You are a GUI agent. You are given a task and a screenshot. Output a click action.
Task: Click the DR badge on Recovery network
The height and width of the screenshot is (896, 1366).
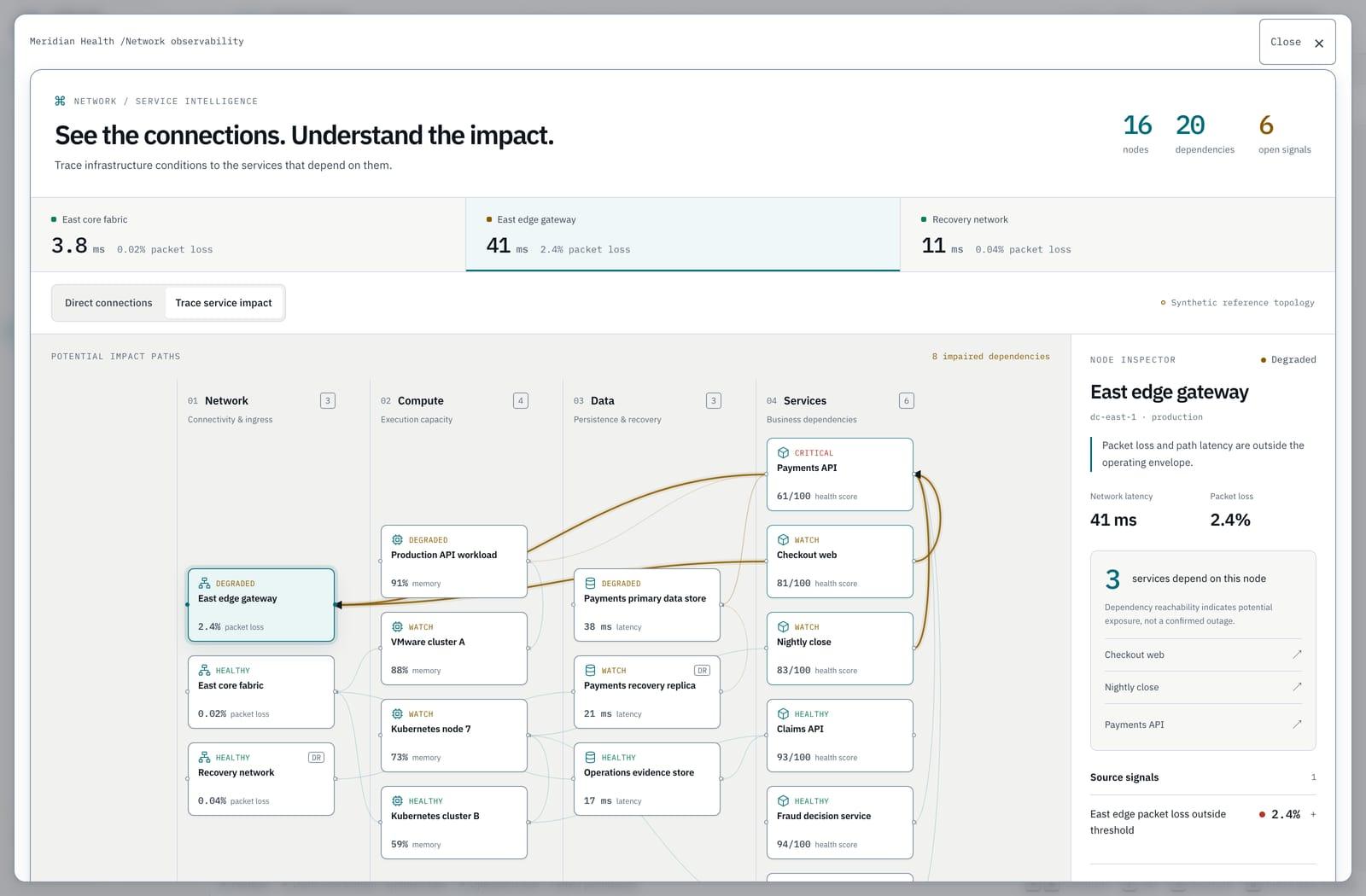tap(316, 757)
